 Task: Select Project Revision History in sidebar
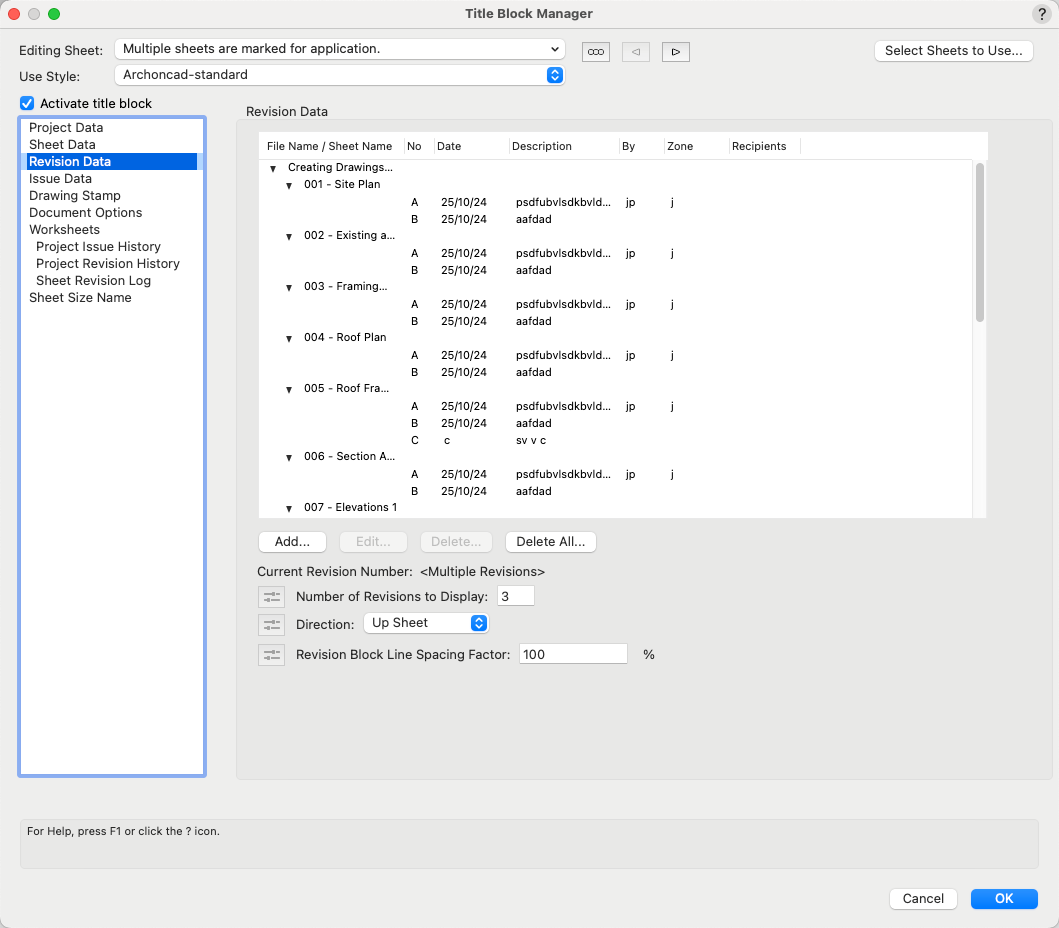[108, 264]
